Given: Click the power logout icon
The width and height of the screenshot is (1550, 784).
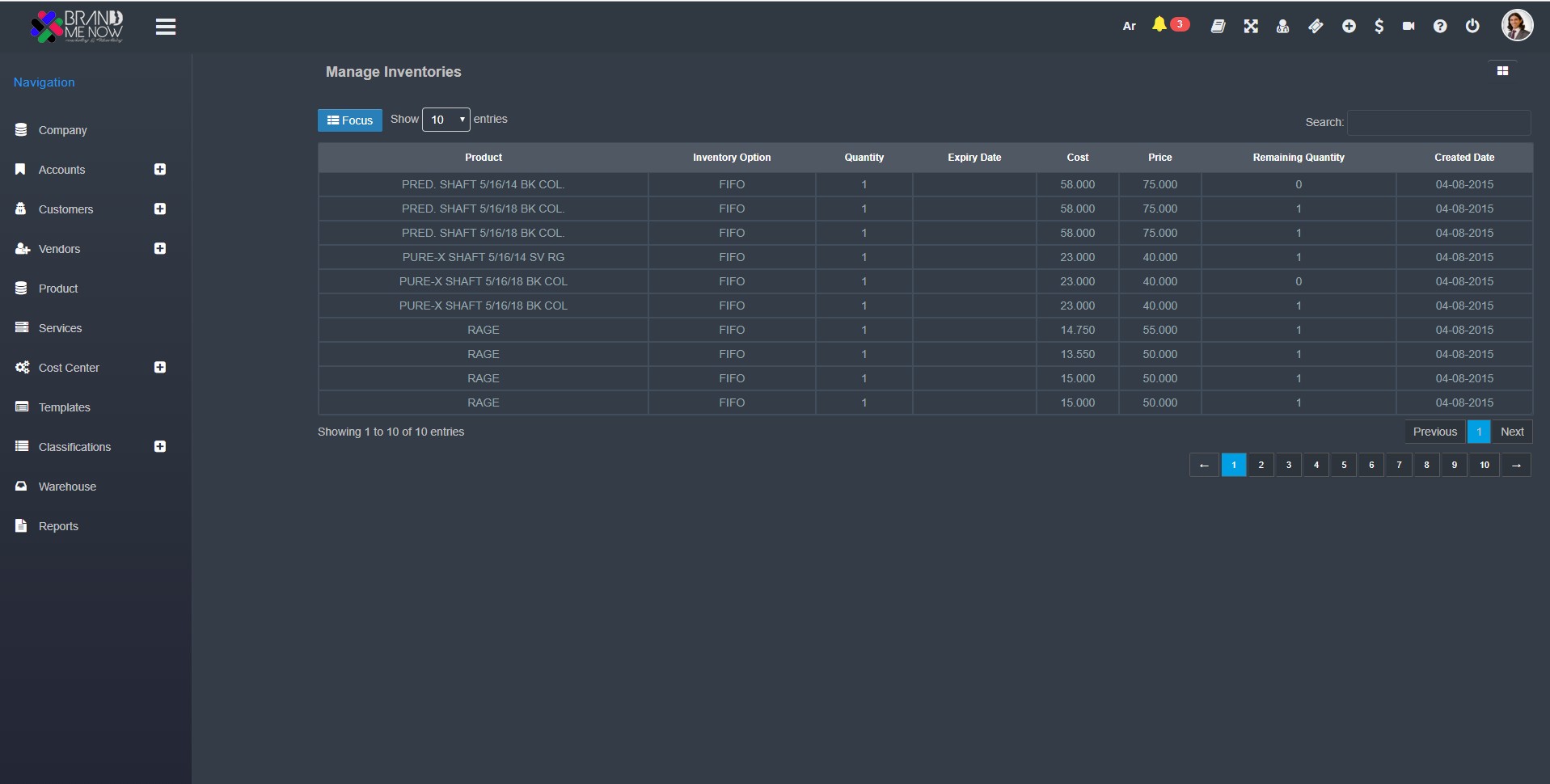Looking at the screenshot, I should coord(1472,26).
